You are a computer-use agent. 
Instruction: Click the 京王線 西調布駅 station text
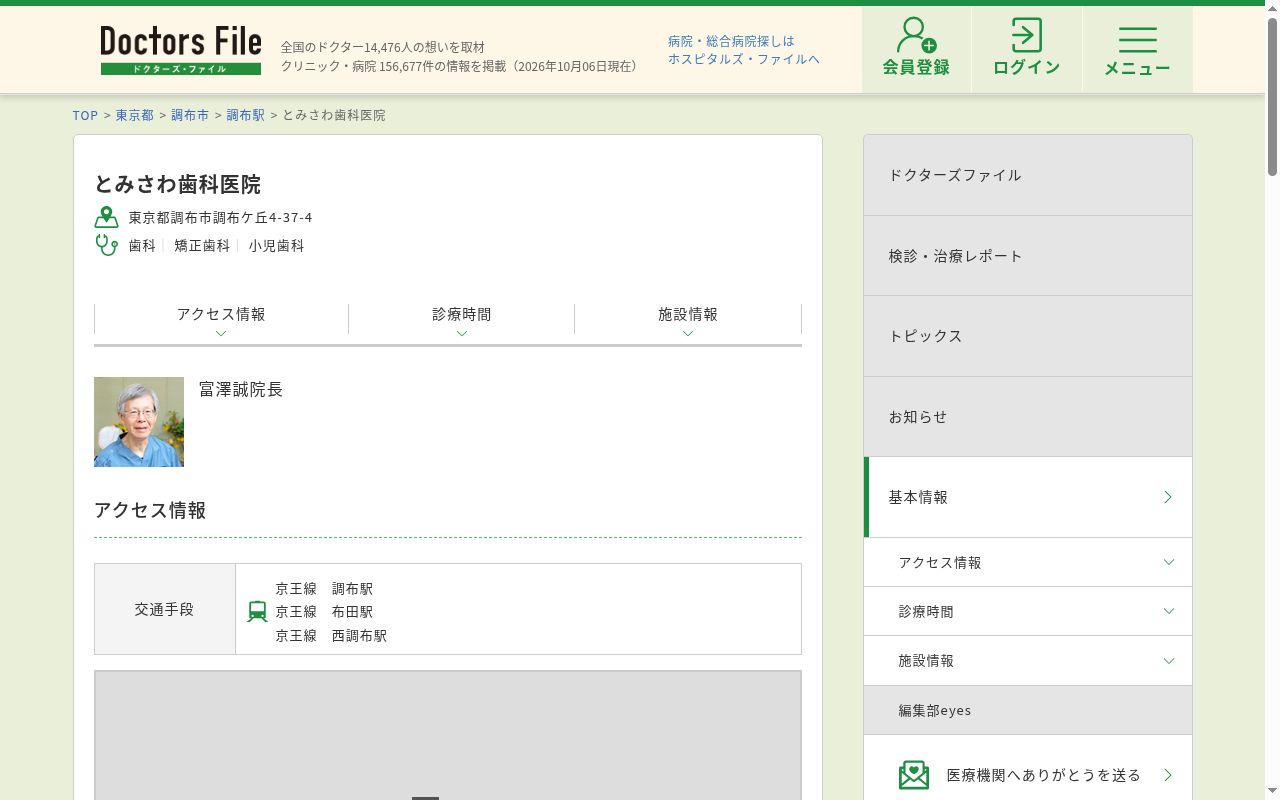331,636
